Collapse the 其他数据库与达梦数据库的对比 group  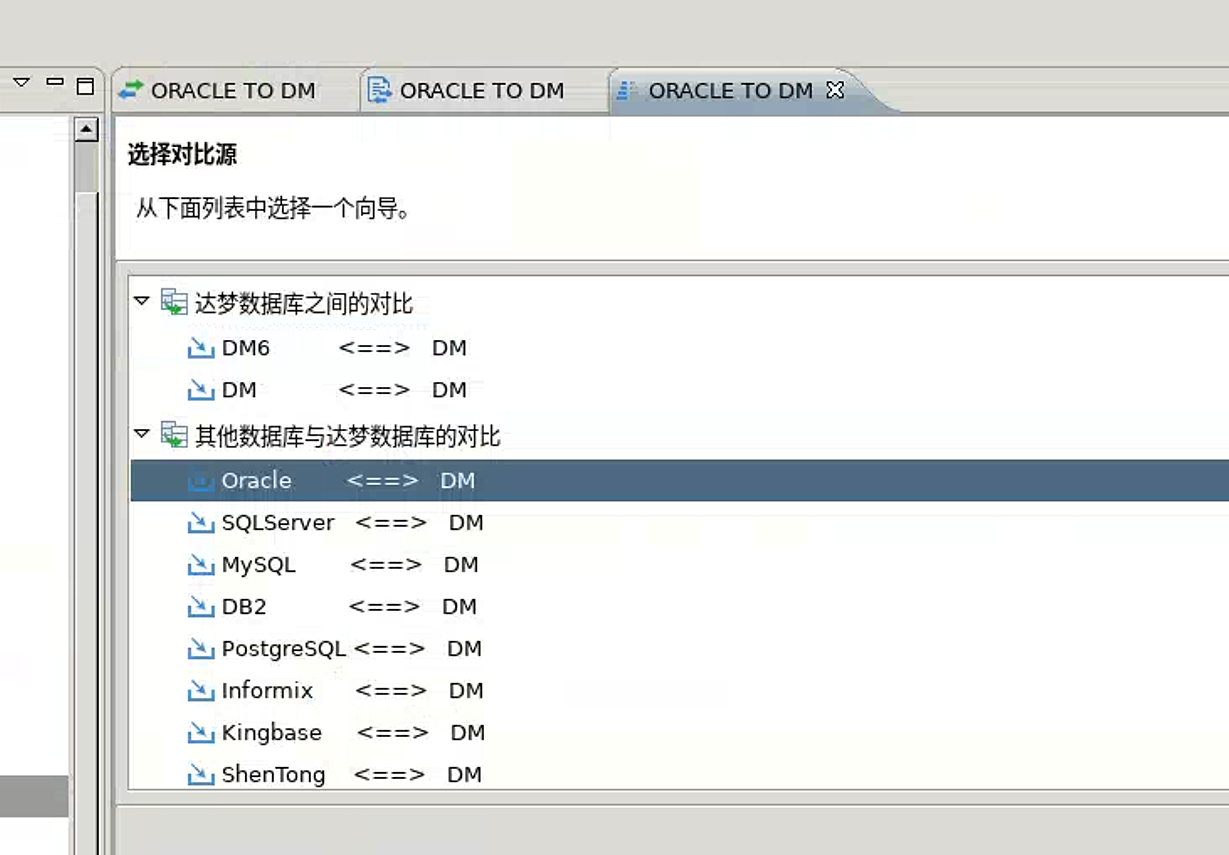tap(142, 433)
